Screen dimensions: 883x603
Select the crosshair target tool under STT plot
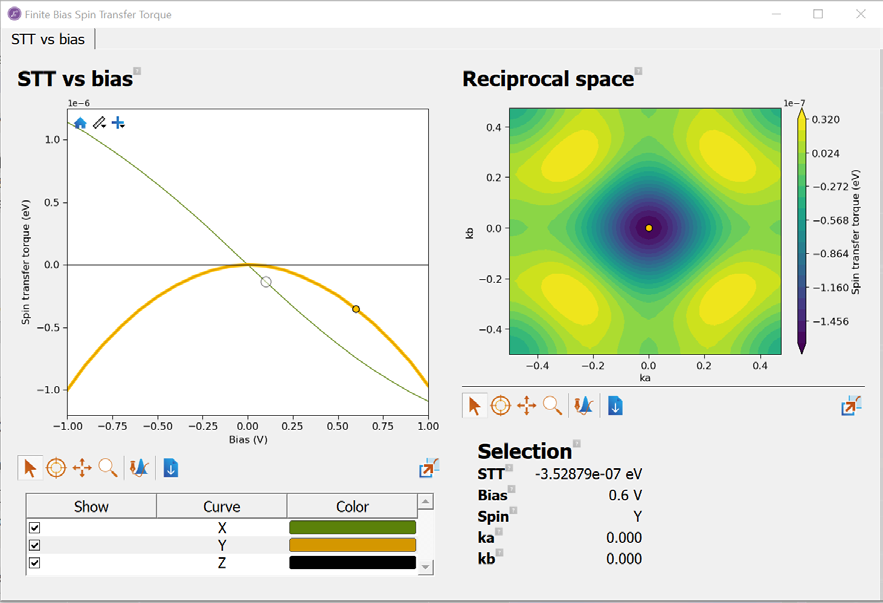click(x=56, y=468)
